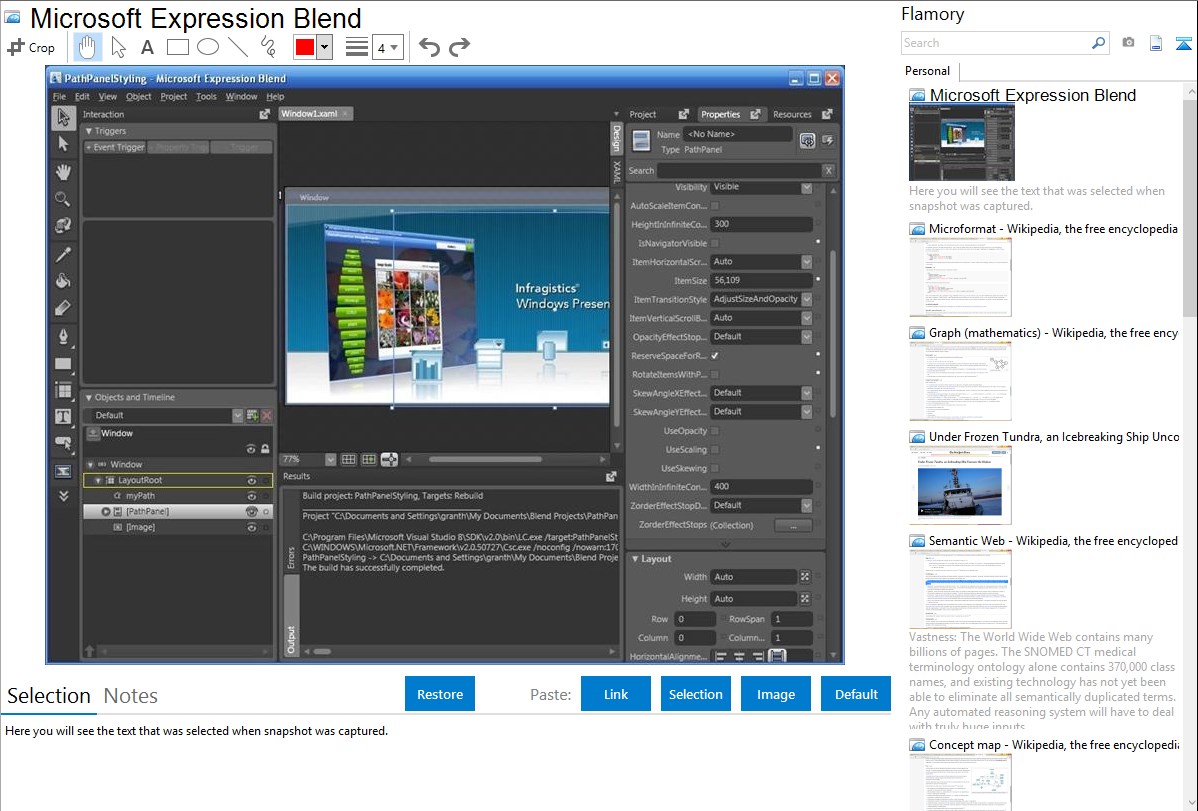Enable the UseSkewing checkbox
The image size is (1198, 811).
click(715, 469)
